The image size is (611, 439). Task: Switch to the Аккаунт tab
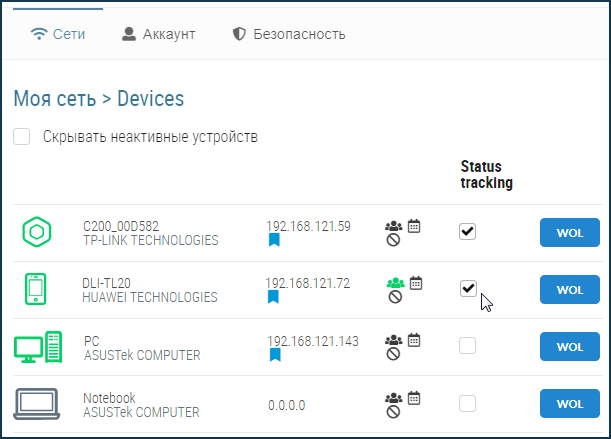pyautogui.click(x=158, y=34)
